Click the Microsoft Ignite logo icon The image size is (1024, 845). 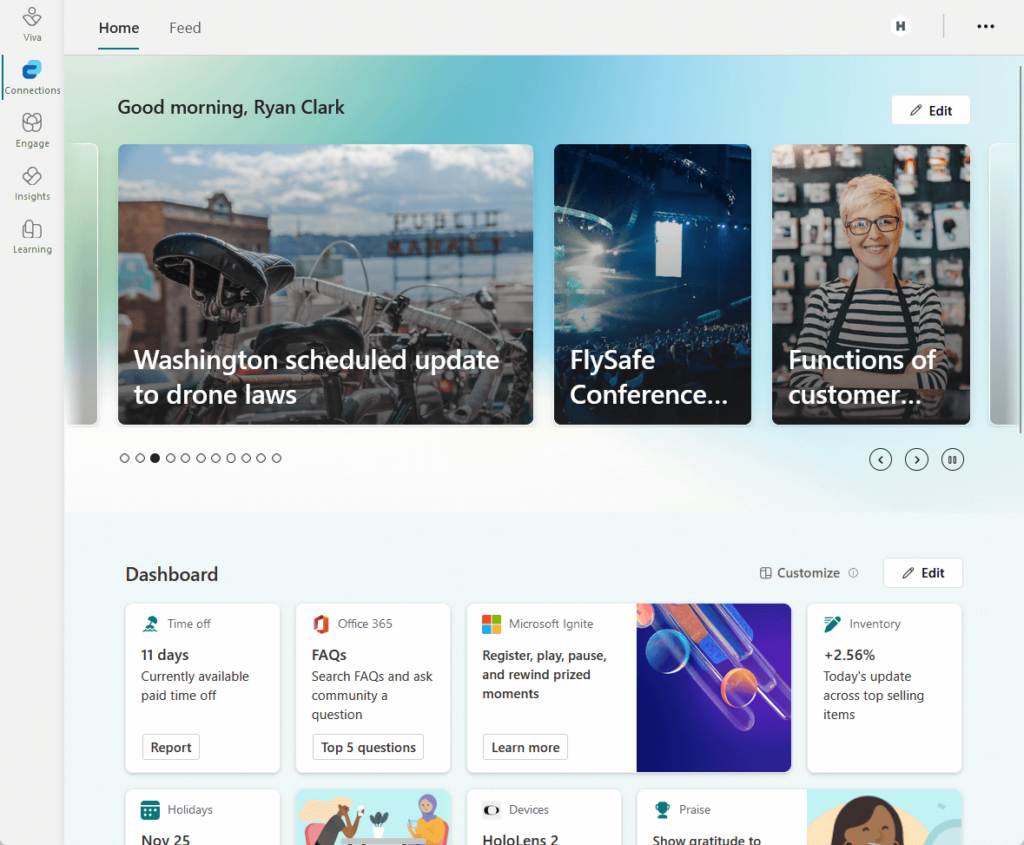pyautogui.click(x=491, y=624)
